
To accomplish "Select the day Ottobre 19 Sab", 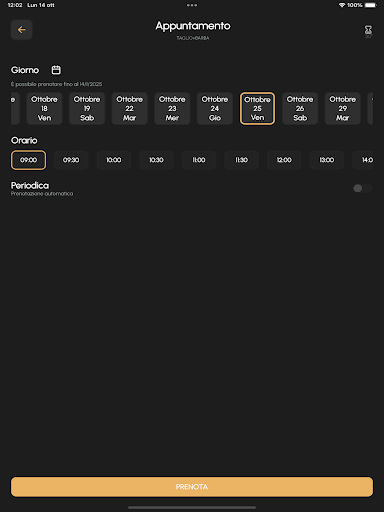I will coord(87,108).
